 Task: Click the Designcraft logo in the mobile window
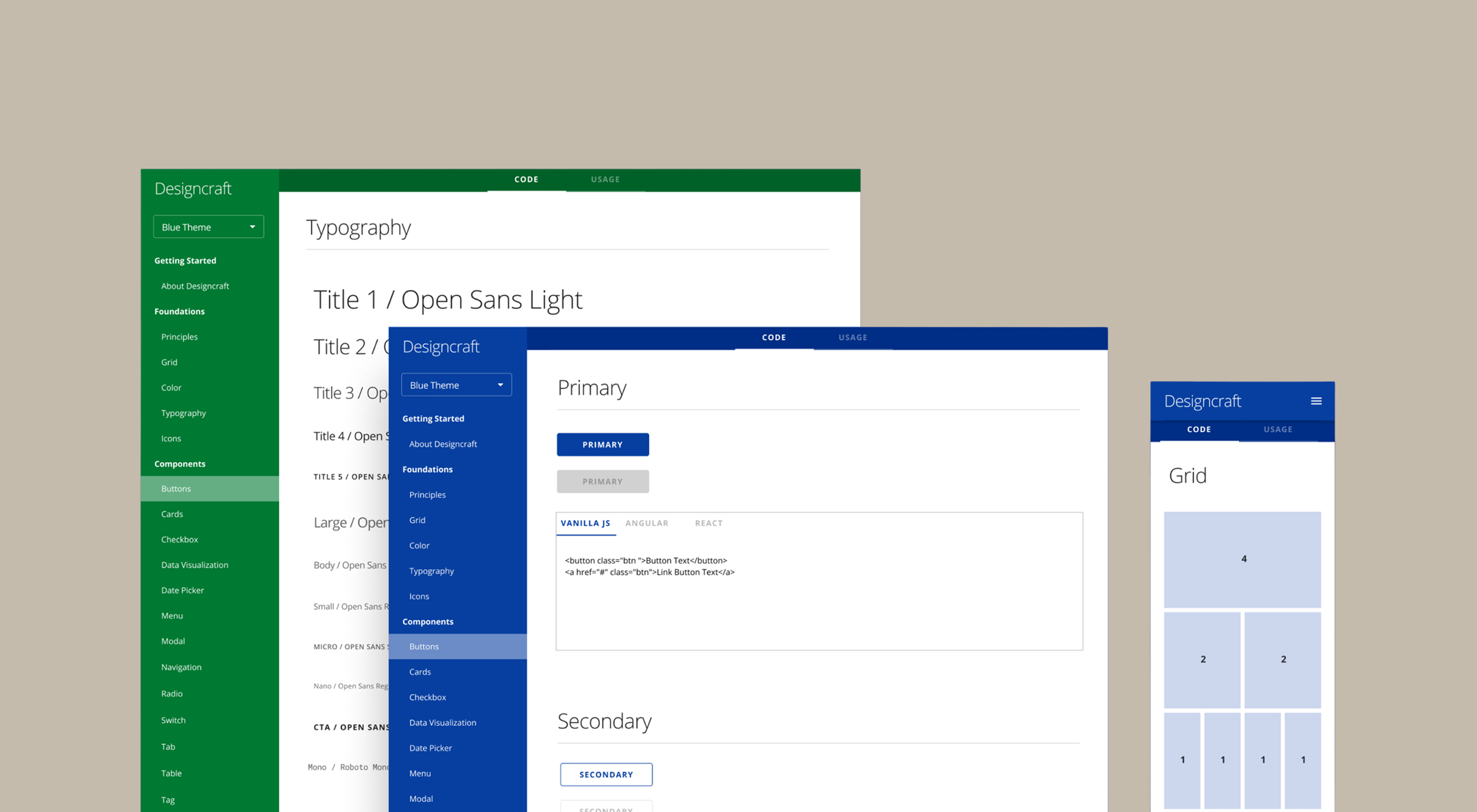(x=1202, y=402)
